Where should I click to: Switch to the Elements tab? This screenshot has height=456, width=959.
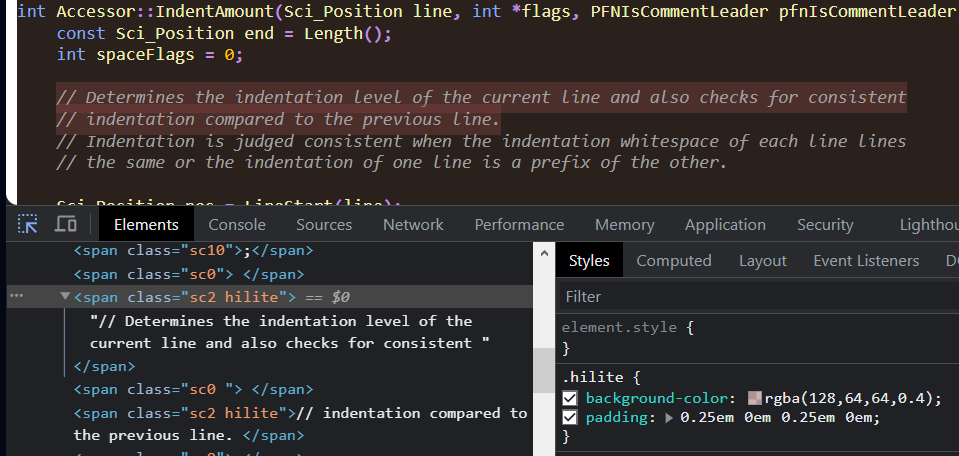tap(146, 225)
